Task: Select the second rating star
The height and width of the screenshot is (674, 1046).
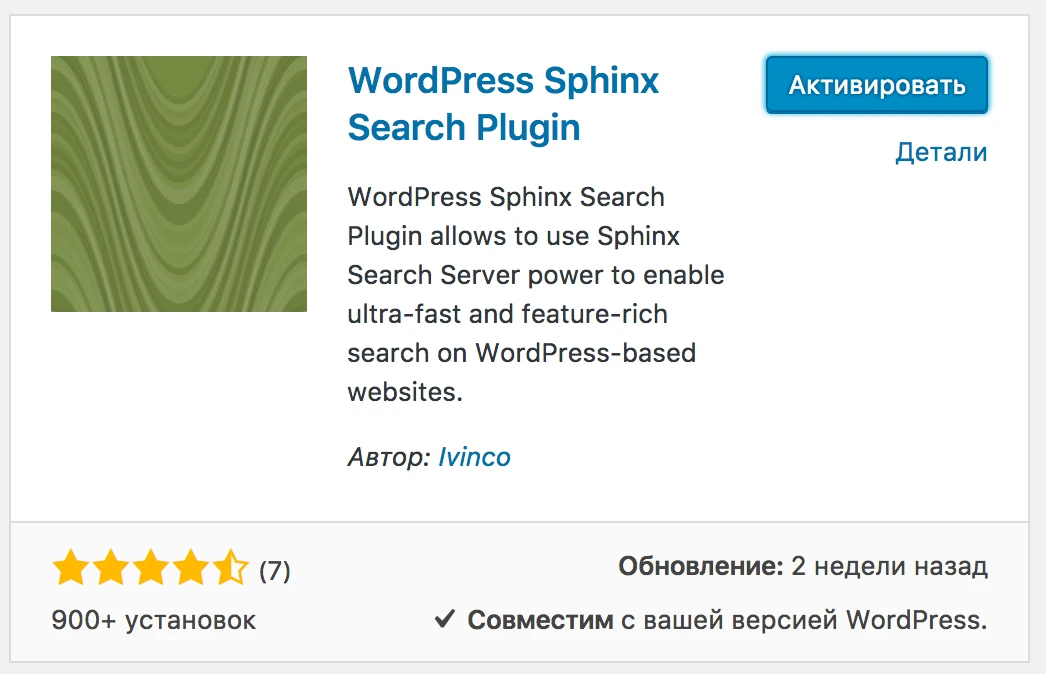Action: coord(112,567)
